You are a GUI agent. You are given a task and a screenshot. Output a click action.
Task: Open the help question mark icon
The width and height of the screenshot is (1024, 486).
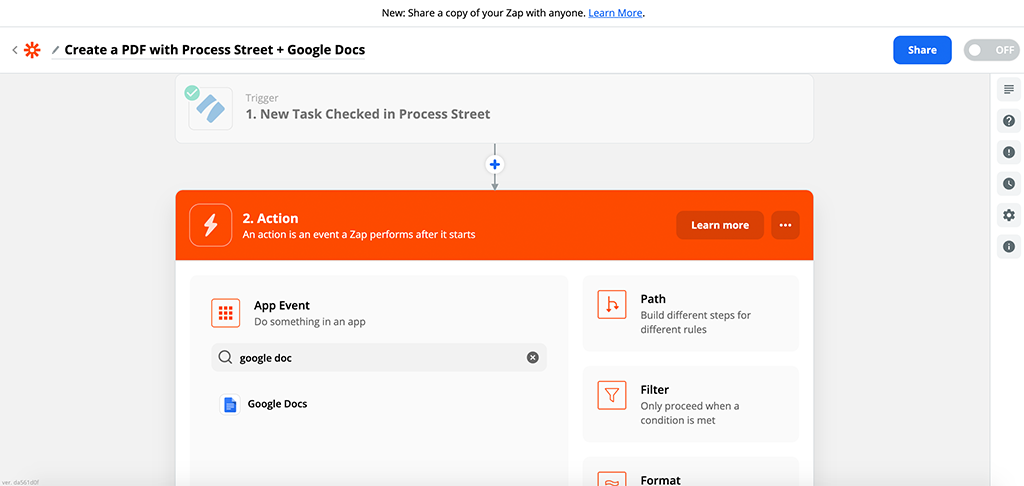tap(1008, 121)
